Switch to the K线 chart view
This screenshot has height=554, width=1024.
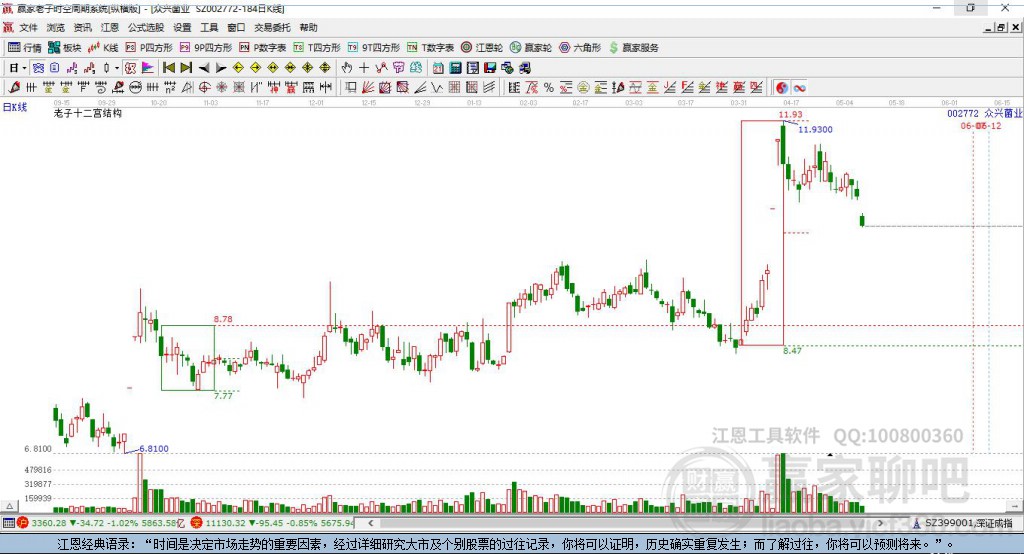click(103, 48)
